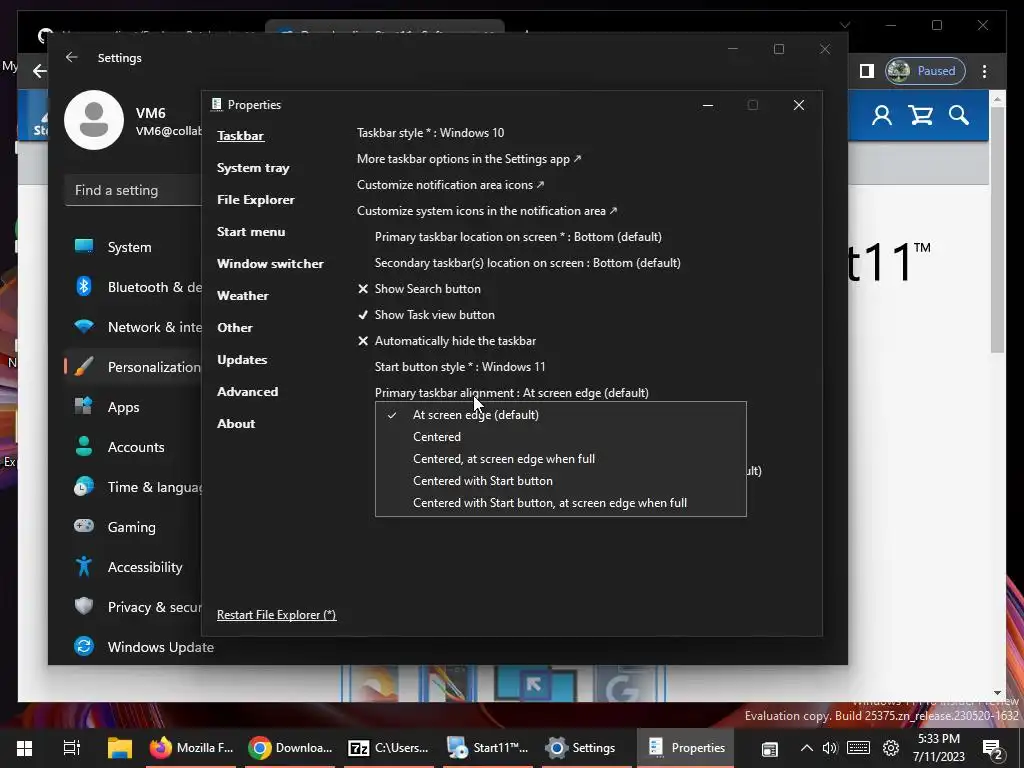Toggle Show Task view button option

(x=426, y=315)
